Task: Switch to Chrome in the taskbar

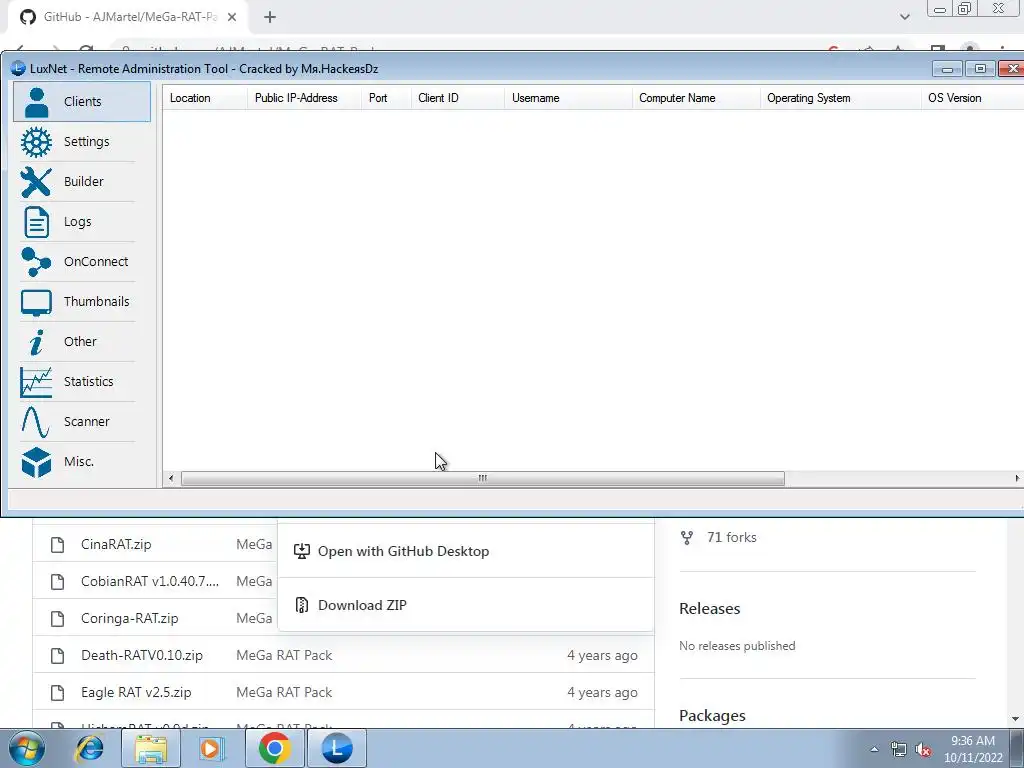Action: tap(274, 748)
